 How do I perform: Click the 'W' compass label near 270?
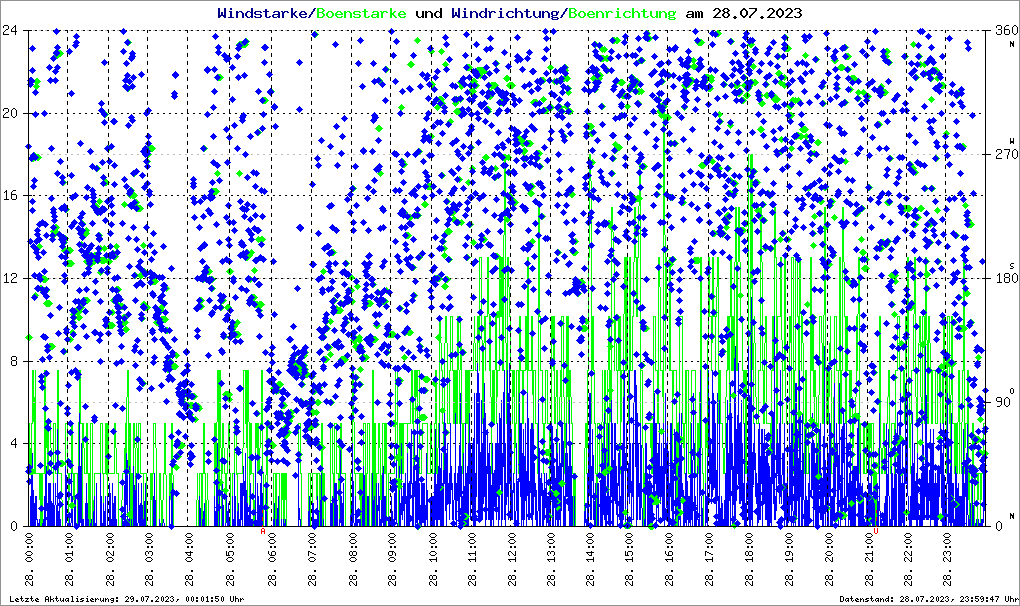[1012, 140]
